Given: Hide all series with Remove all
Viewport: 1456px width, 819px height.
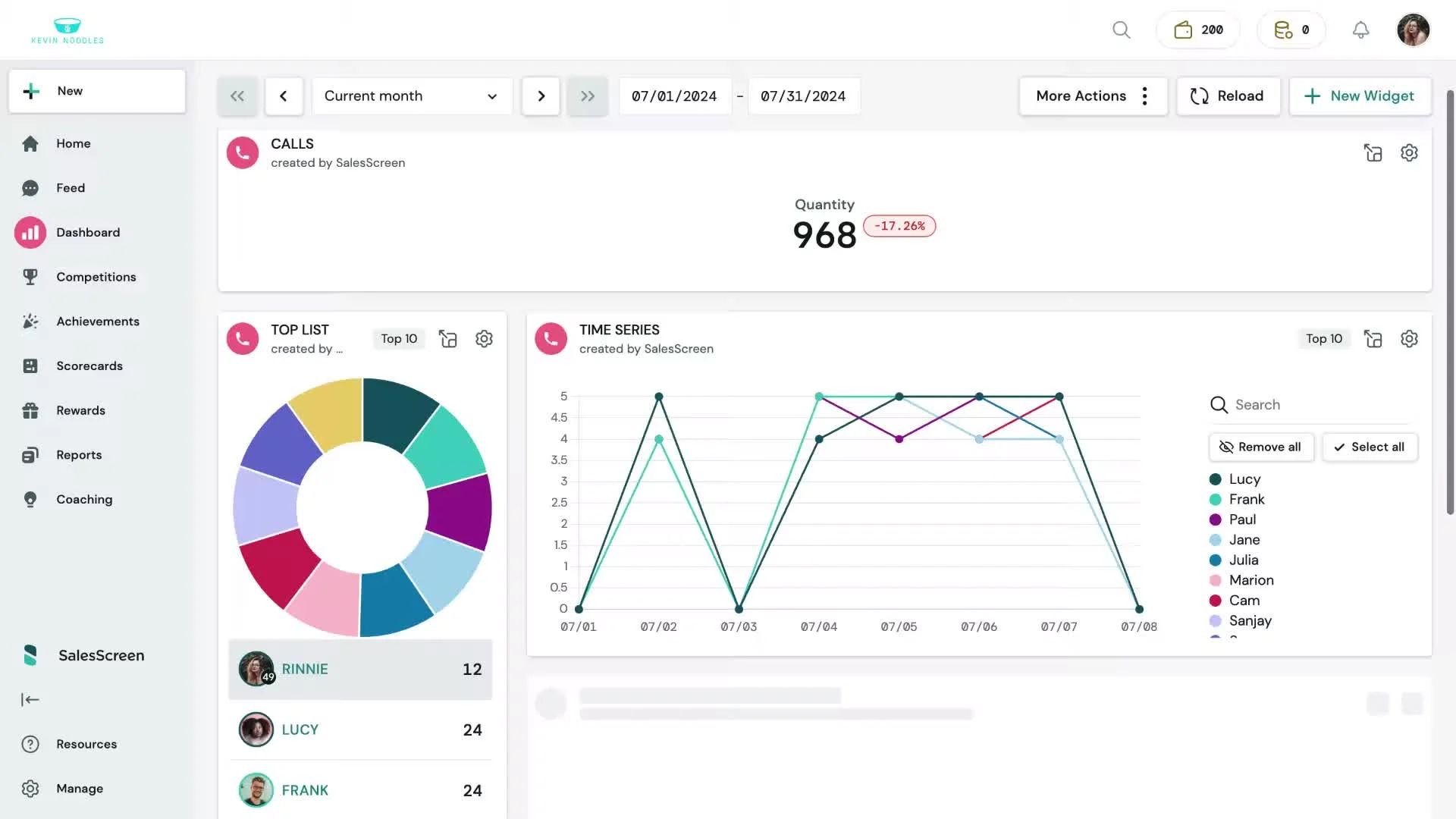Looking at the screenshot, I should tap(1260, 447).
